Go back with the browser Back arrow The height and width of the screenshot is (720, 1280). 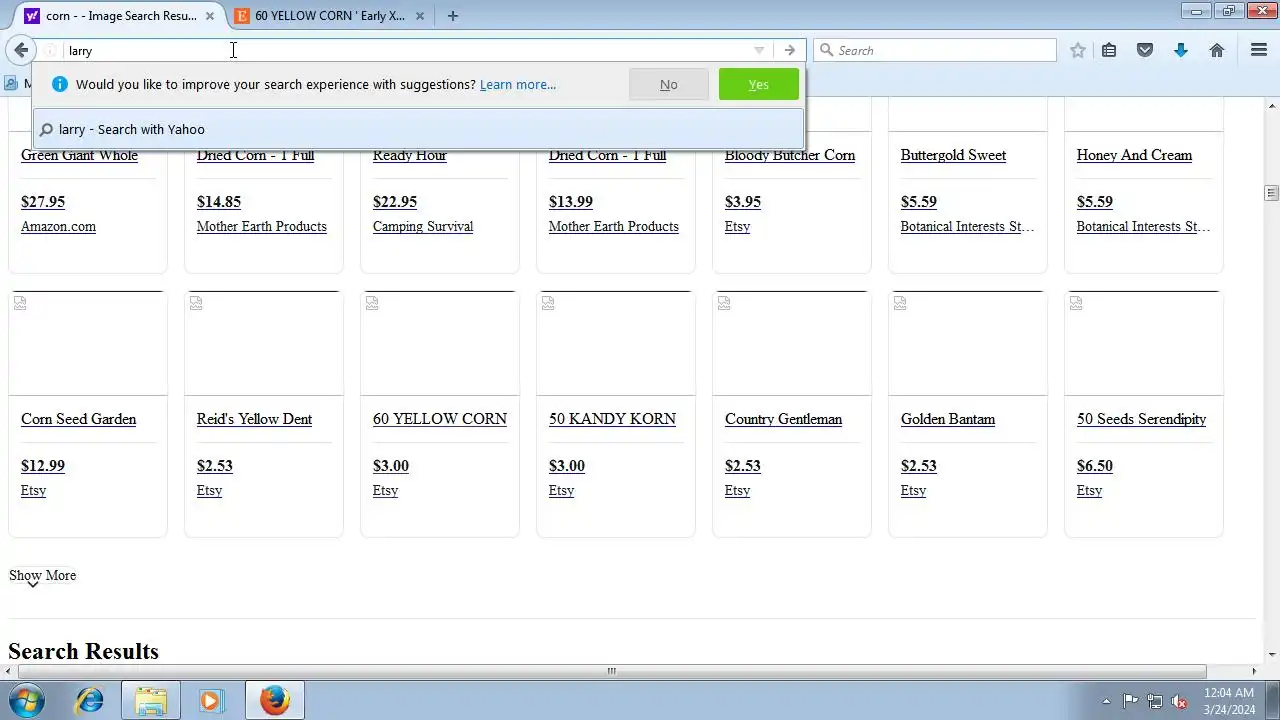point(21,50)
